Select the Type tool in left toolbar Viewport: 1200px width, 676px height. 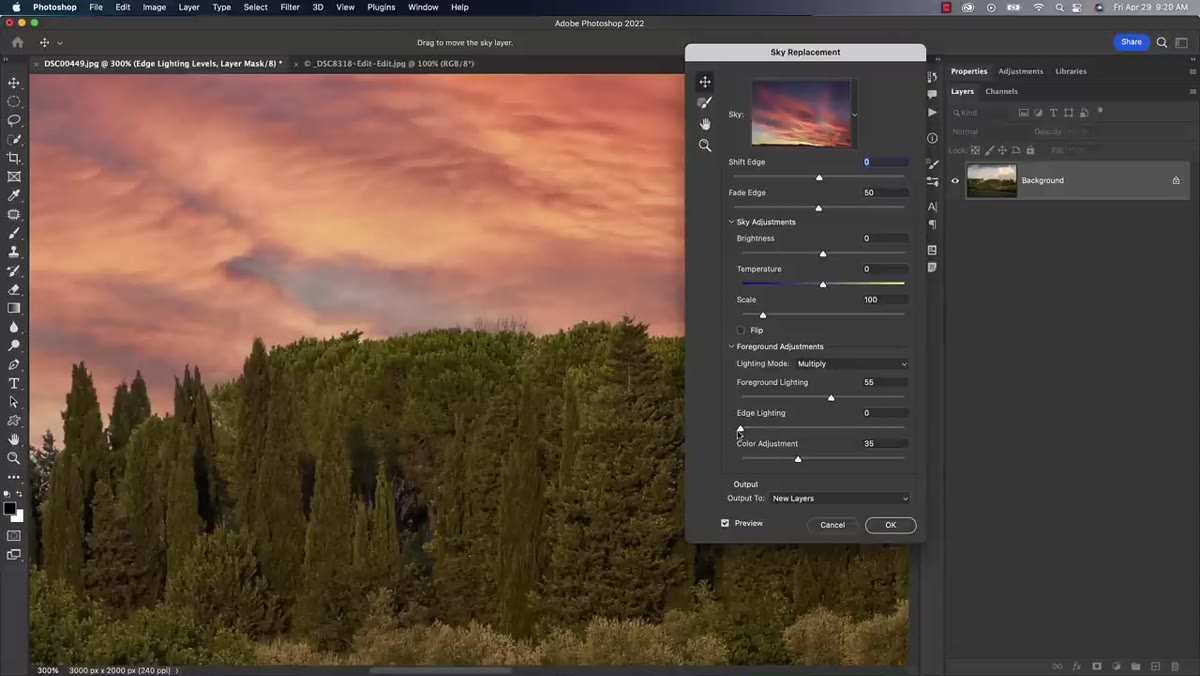[x=14, y=384]
